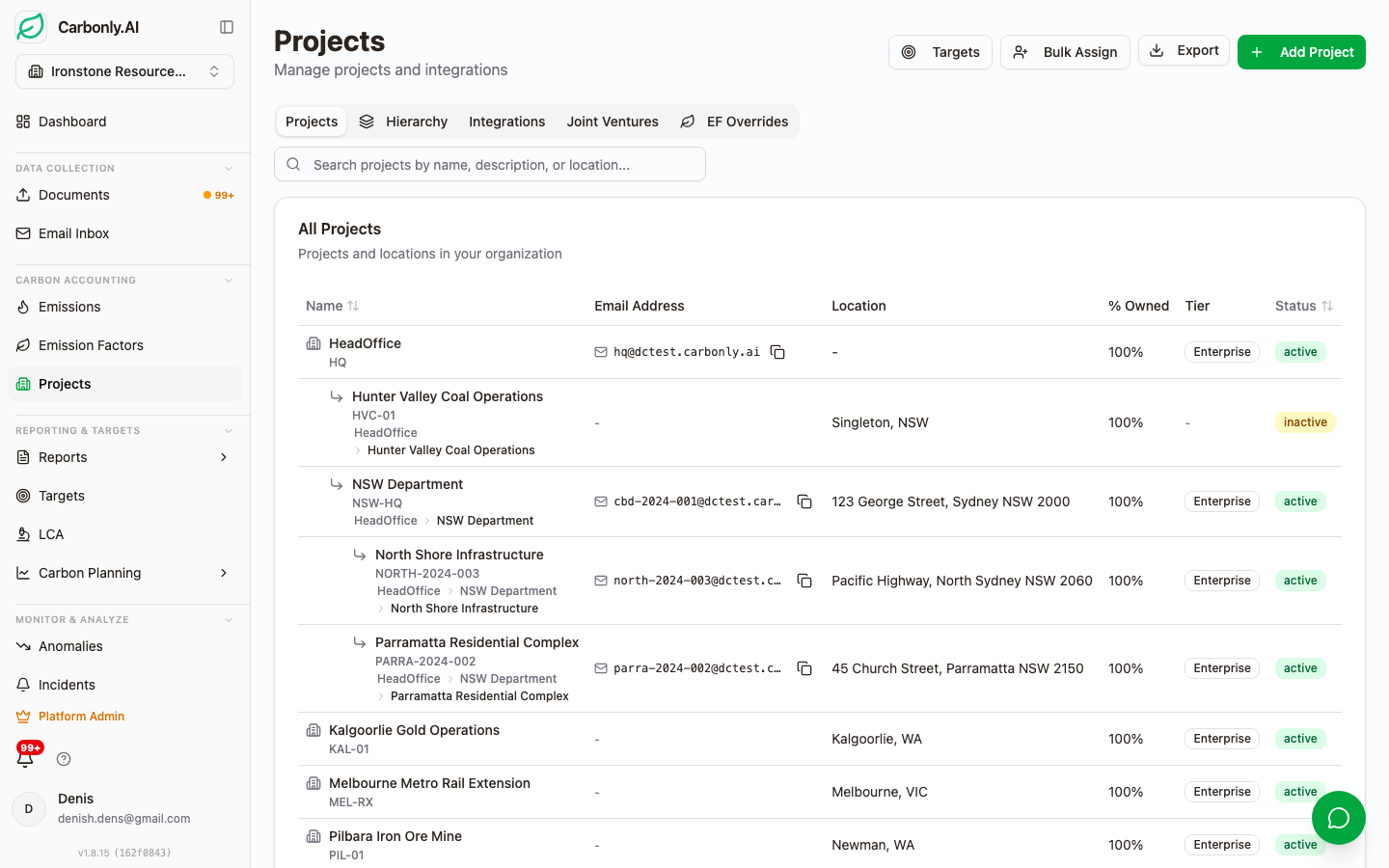Sort projects by Name column
1389x868 pixels.
pyautogui.click(x=332, y=306)
